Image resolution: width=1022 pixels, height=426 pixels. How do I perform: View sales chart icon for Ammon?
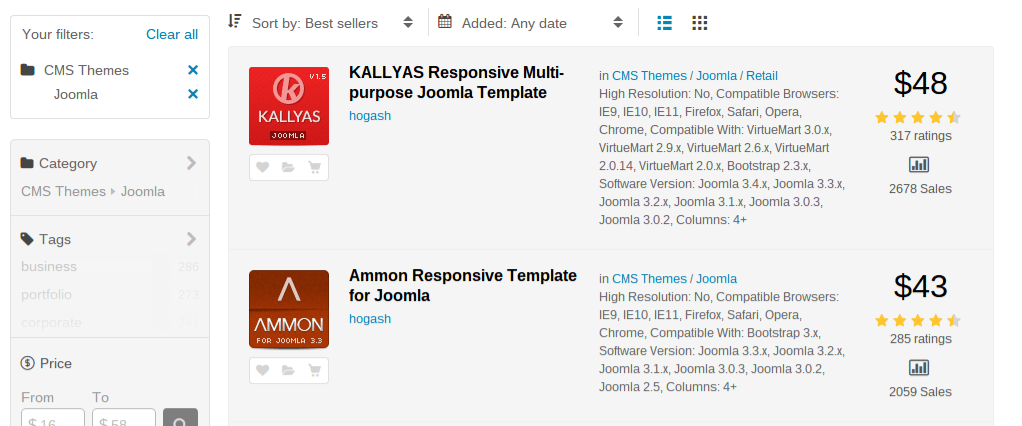point(918,367)
